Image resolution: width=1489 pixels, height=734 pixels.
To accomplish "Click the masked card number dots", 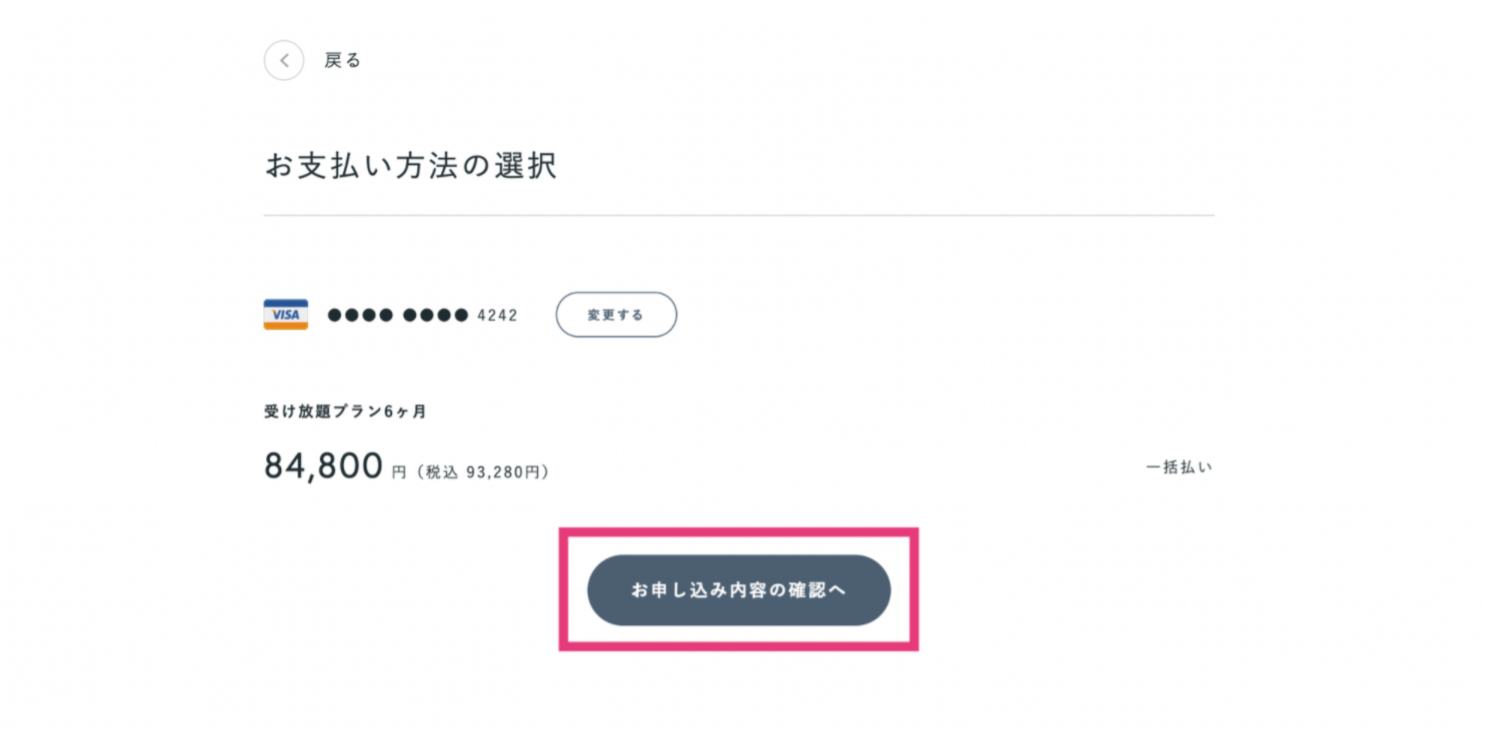I will coord(398,315).
